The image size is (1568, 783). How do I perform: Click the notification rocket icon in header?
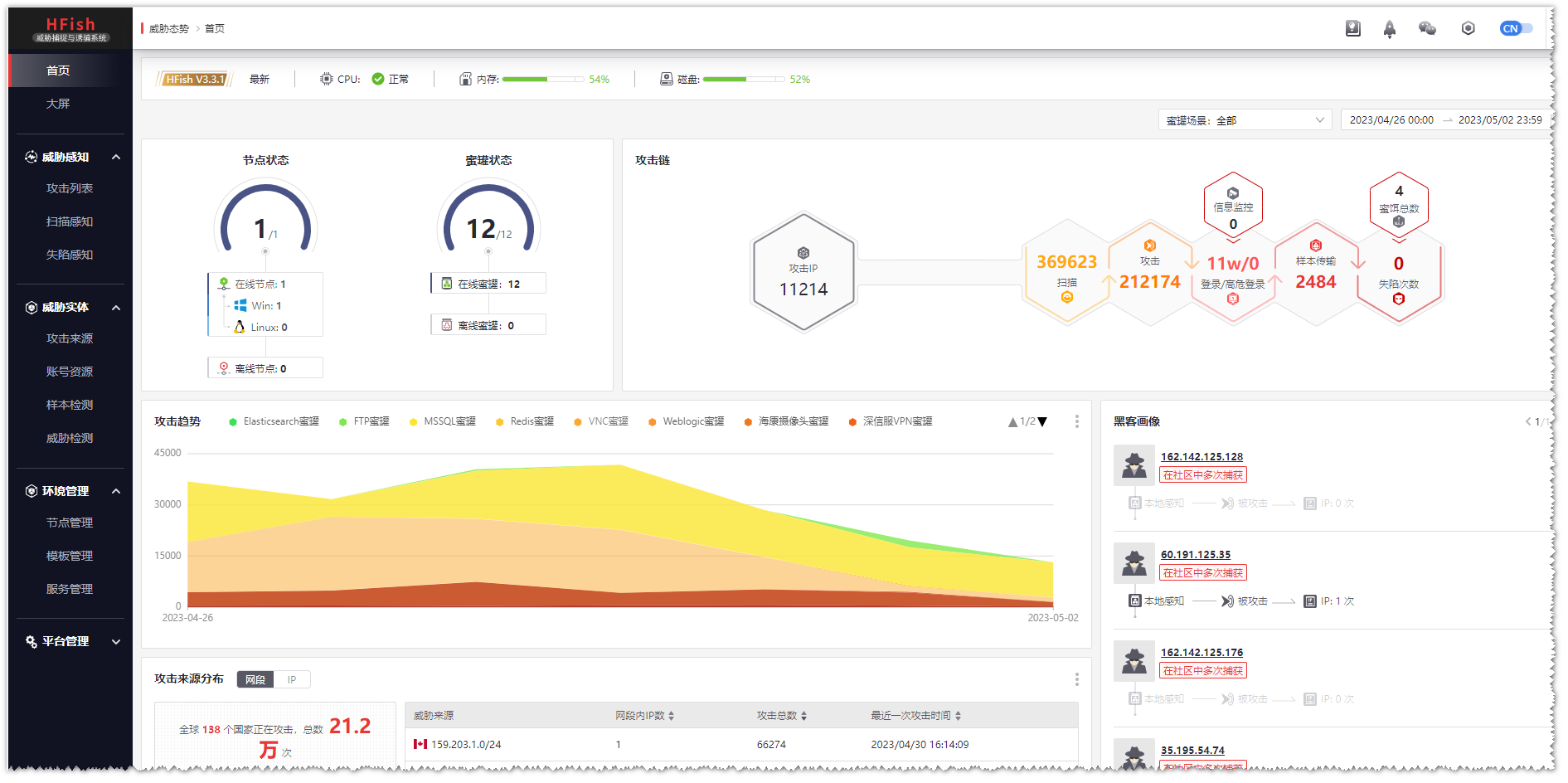[x=1389, y=29]
